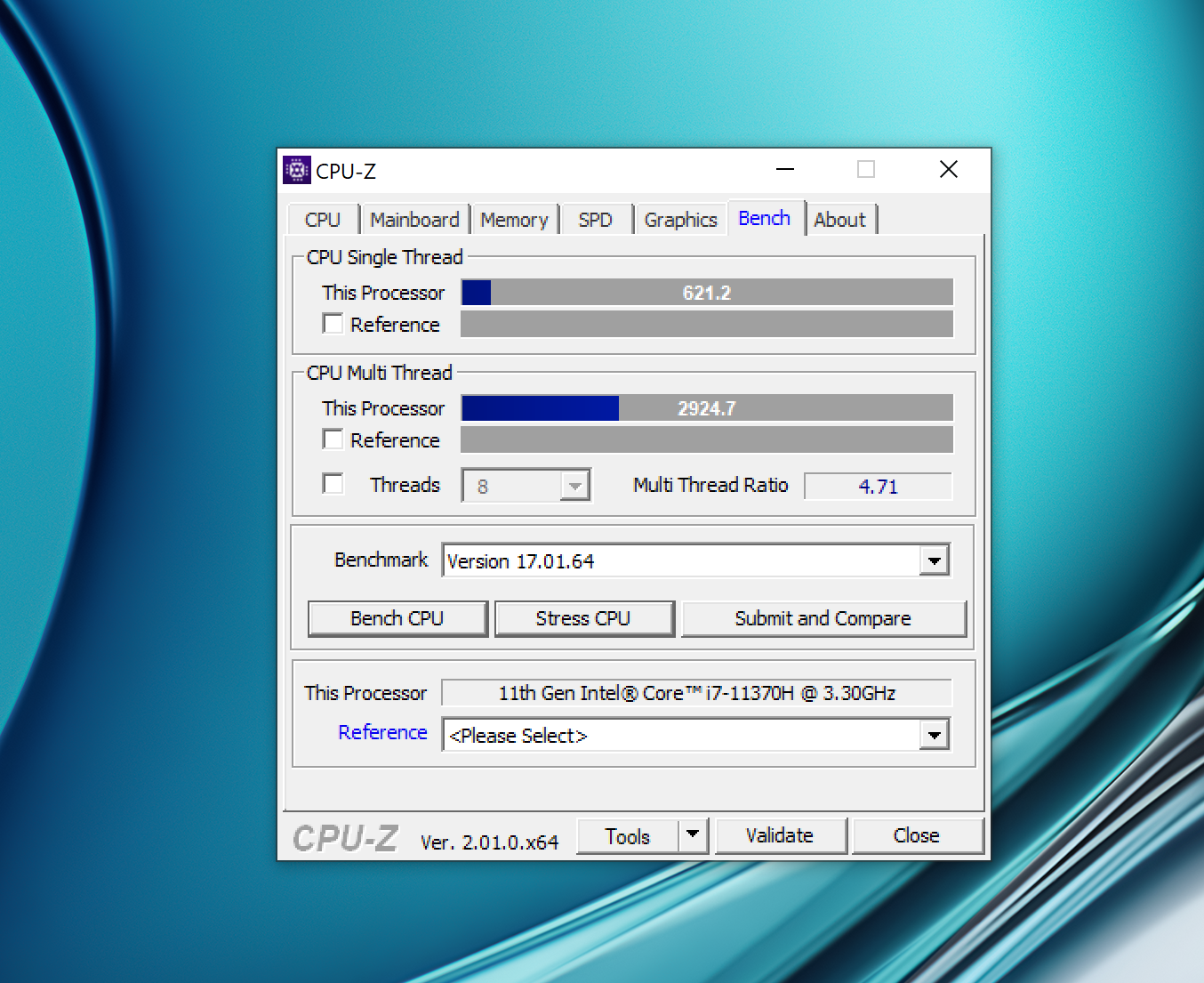Click the Validate button
The height and width of the screenshot is (983, 1204).
click(x=780, y=835)
